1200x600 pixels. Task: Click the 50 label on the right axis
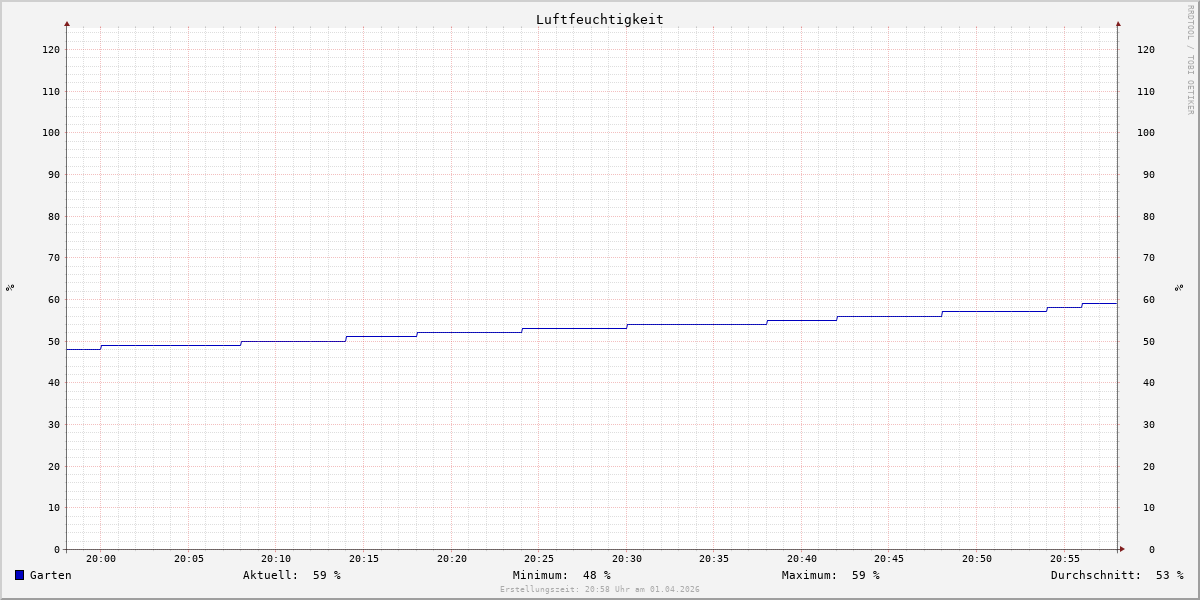coord(1146,341)
